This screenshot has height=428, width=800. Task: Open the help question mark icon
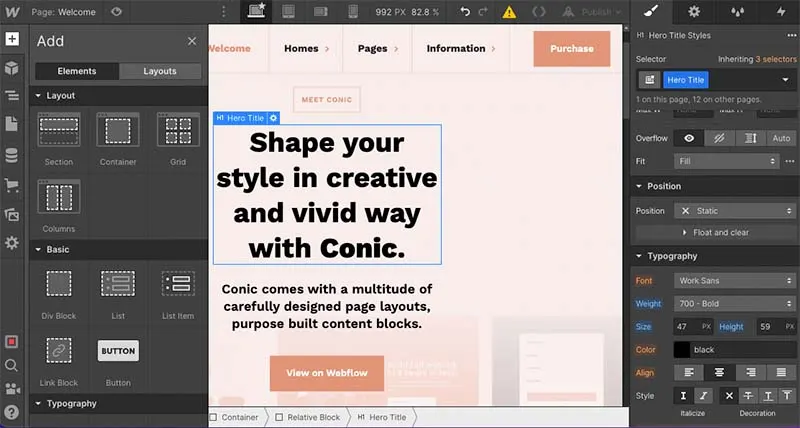(x=12, y=412)
